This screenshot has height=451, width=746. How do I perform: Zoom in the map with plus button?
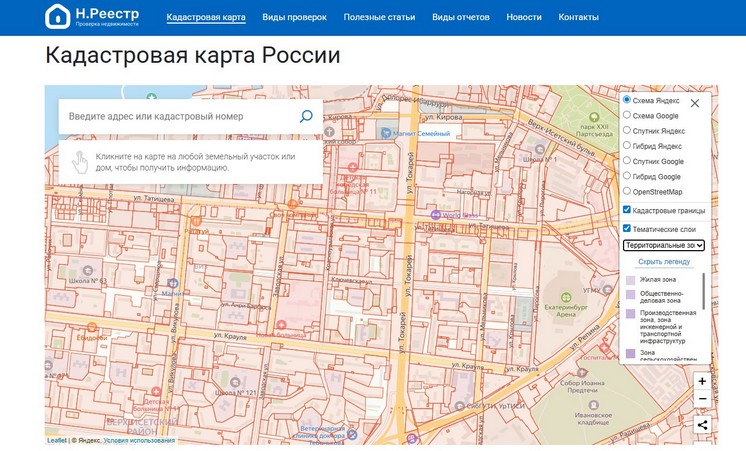point(702,381)
